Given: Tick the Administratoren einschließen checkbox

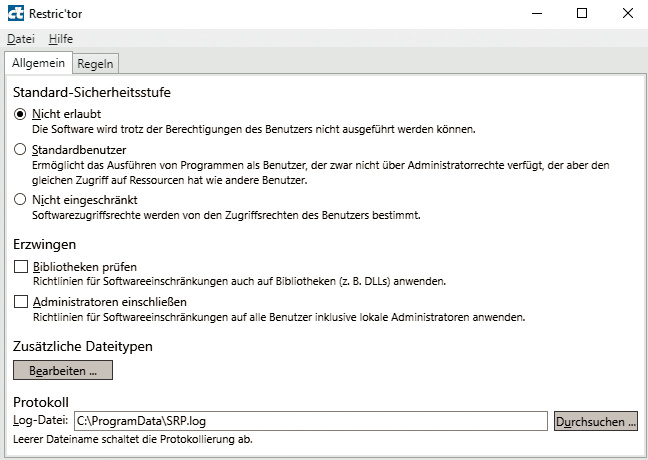Looking at the screenshot, I should coord(21,302).
